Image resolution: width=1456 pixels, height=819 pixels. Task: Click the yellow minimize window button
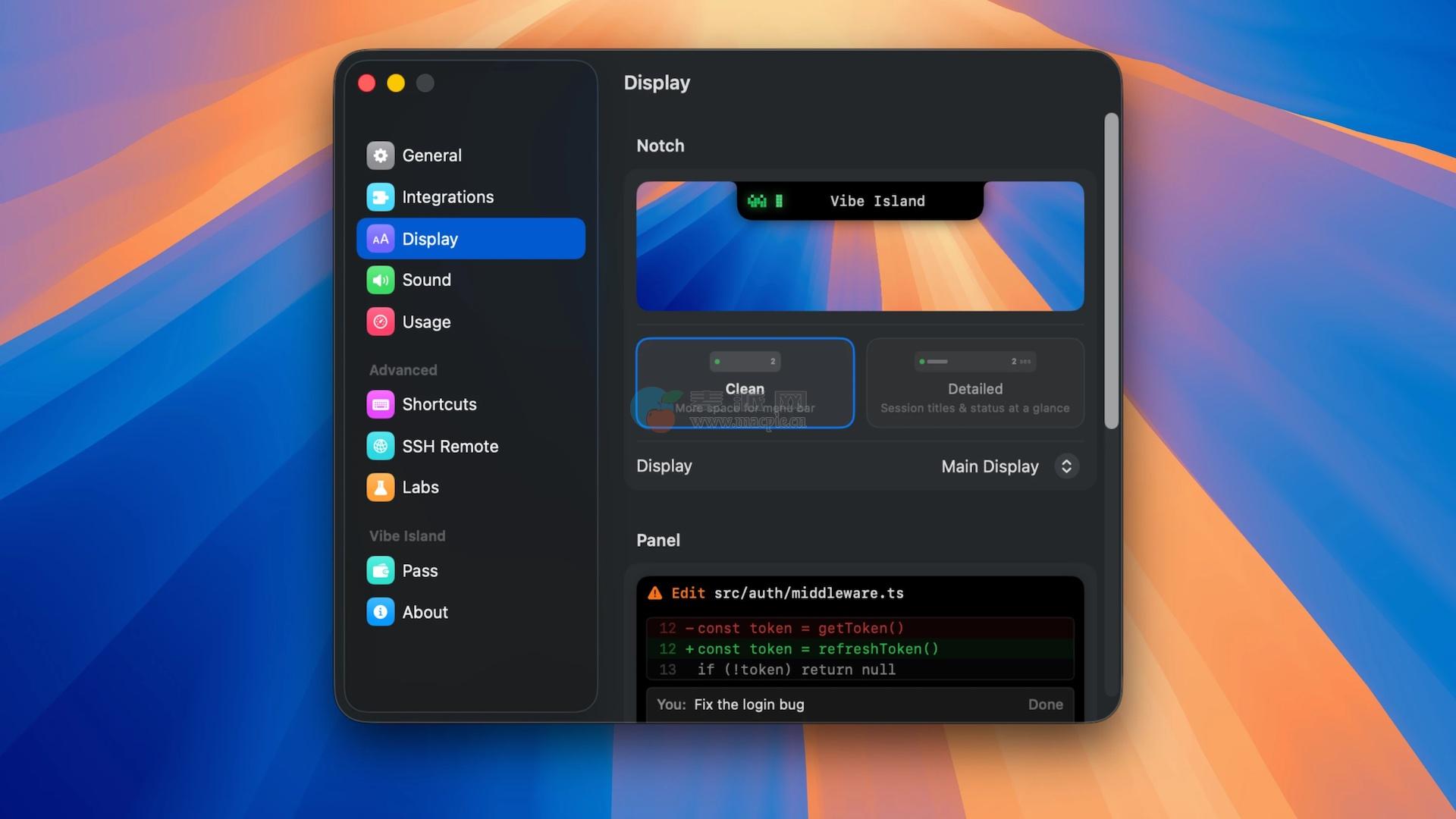[x=396, y=83]
